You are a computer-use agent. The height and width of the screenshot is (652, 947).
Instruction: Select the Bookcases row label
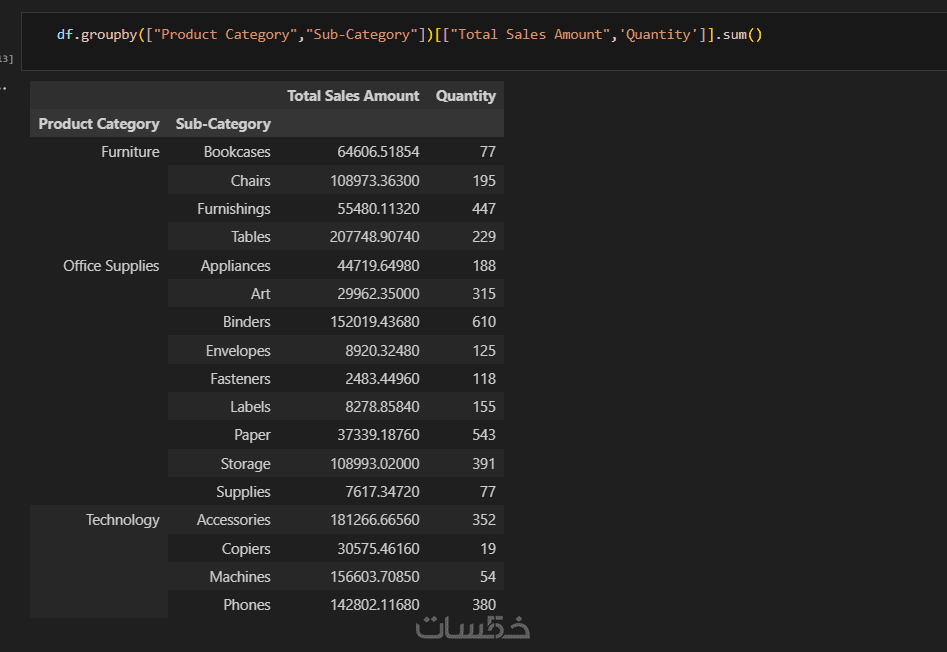point(237,152)
